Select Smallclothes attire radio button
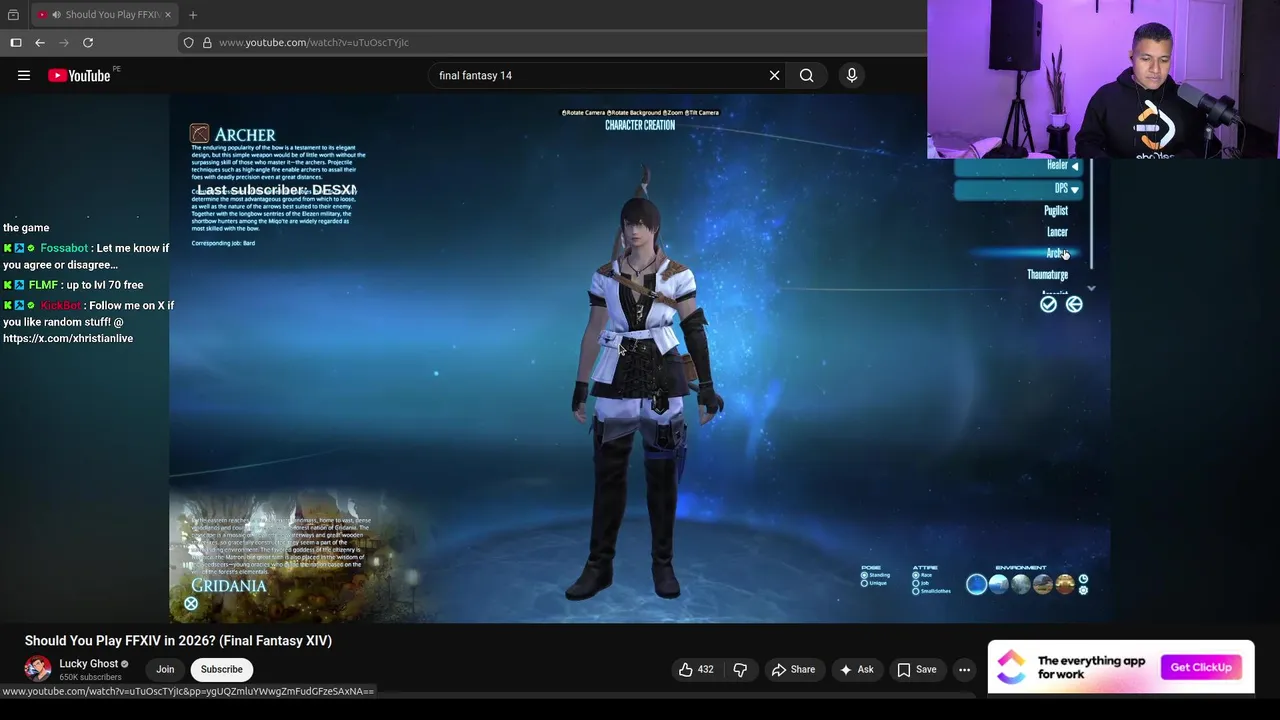 [x=916, y=591]
